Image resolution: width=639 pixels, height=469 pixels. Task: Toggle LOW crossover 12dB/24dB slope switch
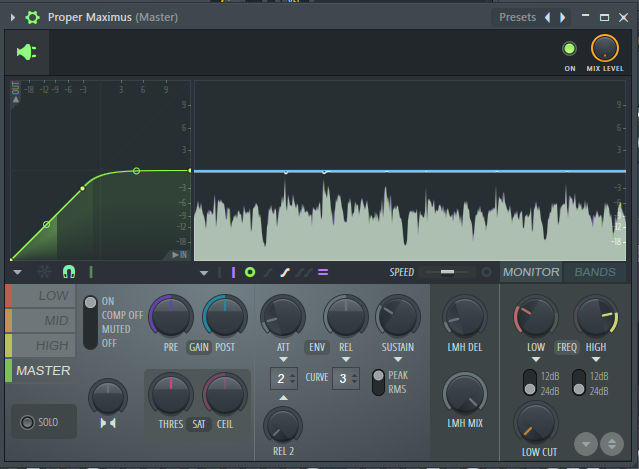(x=530, y=382)
